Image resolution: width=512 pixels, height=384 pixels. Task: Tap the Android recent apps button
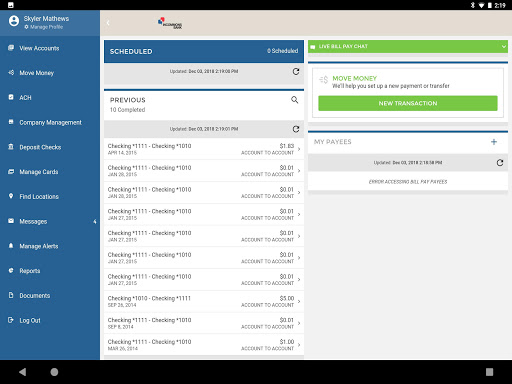[489, 372]
